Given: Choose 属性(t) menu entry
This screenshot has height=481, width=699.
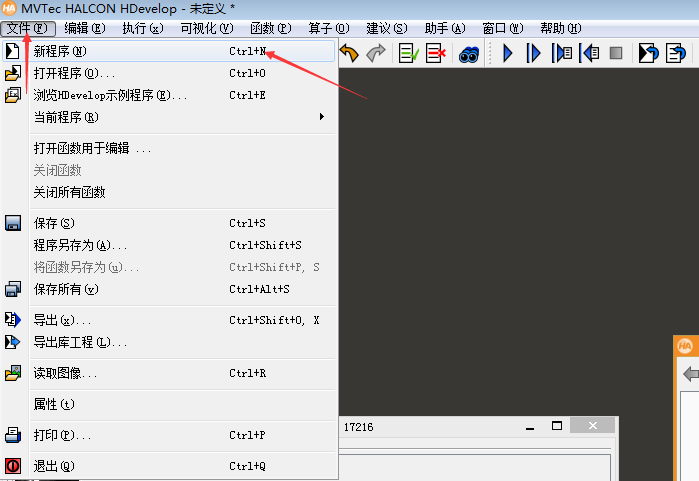Looking at the screenshot, I should coord(169,404).
